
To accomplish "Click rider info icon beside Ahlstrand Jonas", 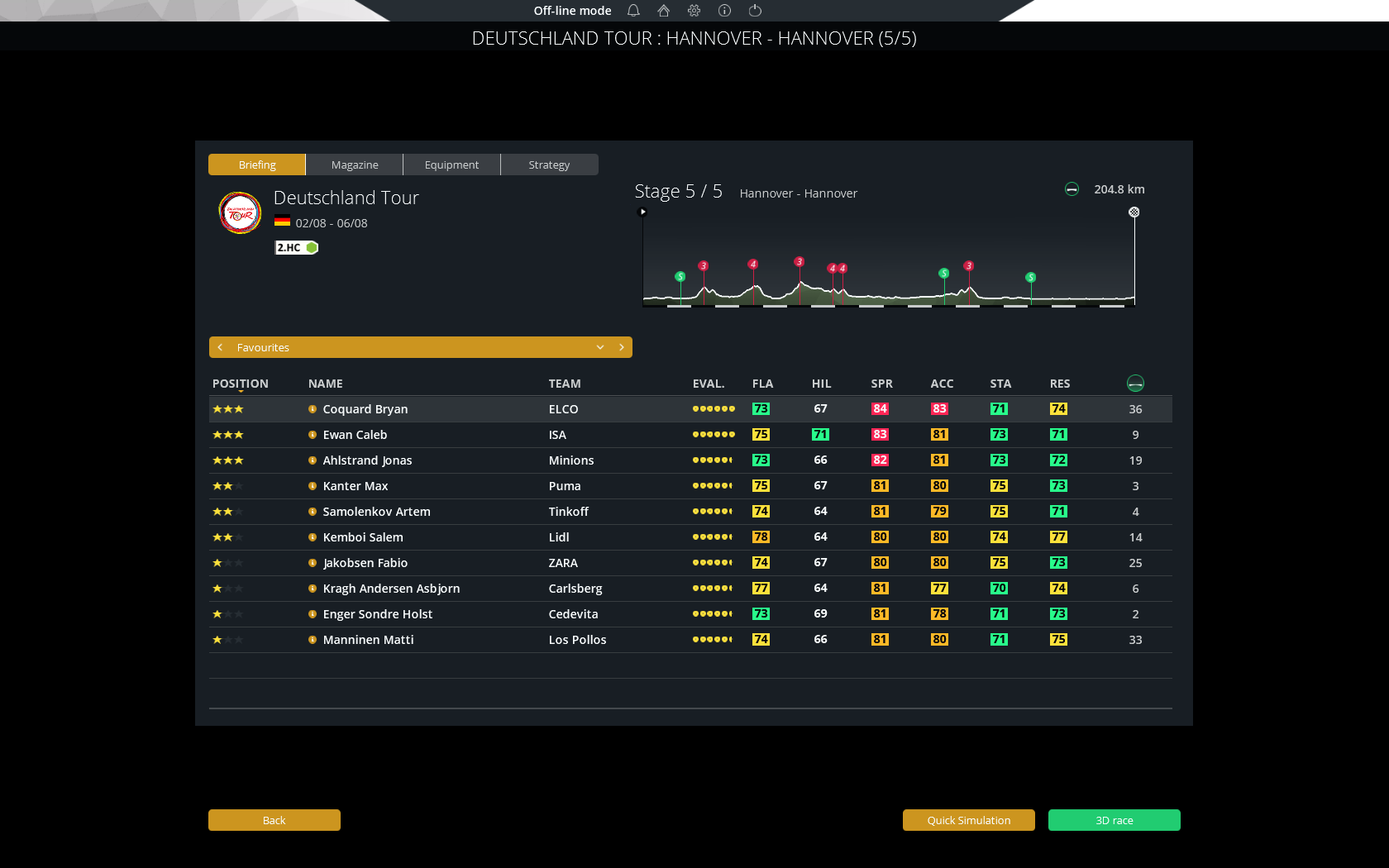I will pyautogui.click(x=313, y=460).
